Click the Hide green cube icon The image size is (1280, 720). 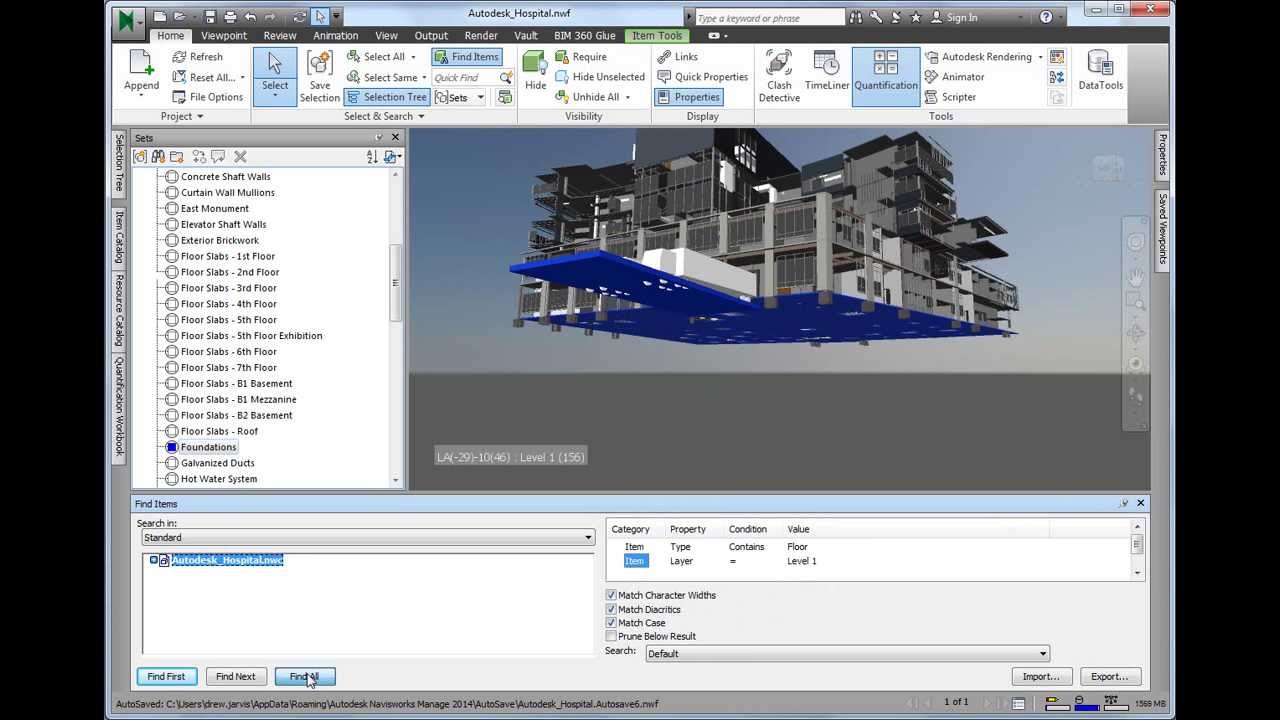(x=535, y=62)
